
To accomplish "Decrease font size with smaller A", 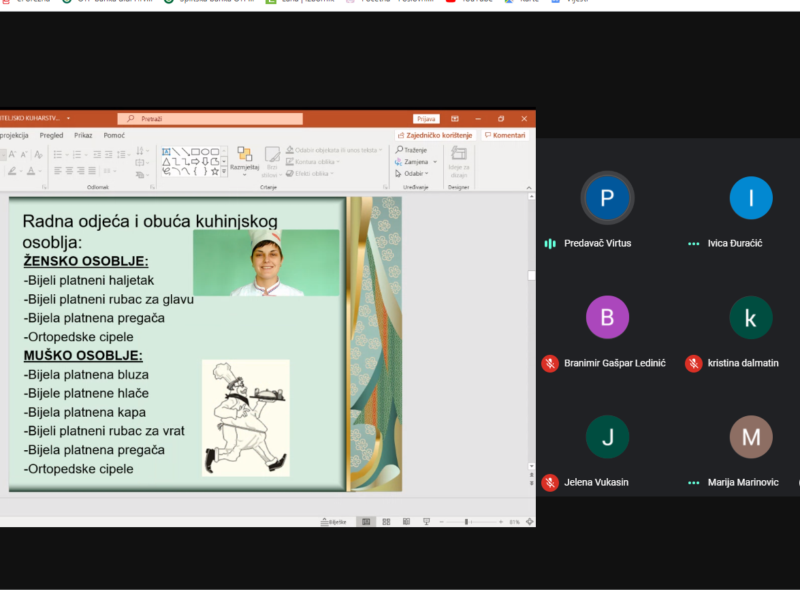I will 23,154.
